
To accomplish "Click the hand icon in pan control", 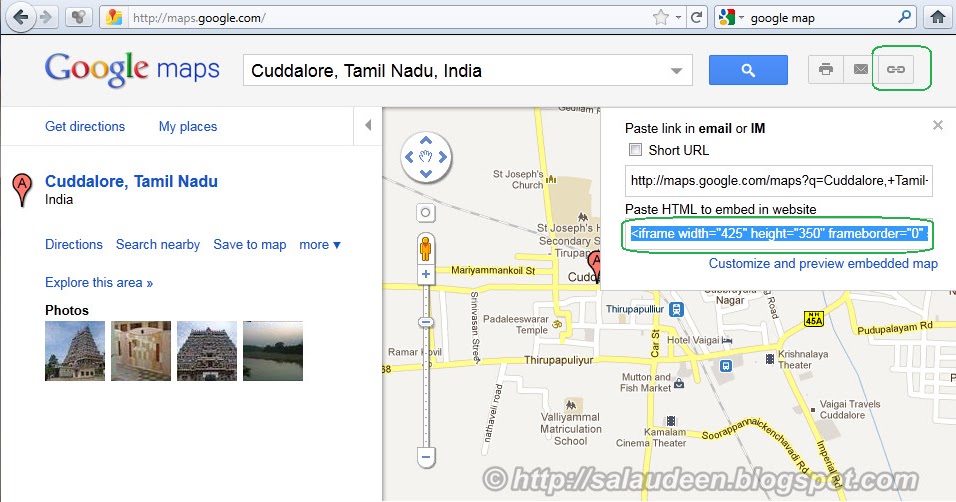I will (x=426, y=157).
